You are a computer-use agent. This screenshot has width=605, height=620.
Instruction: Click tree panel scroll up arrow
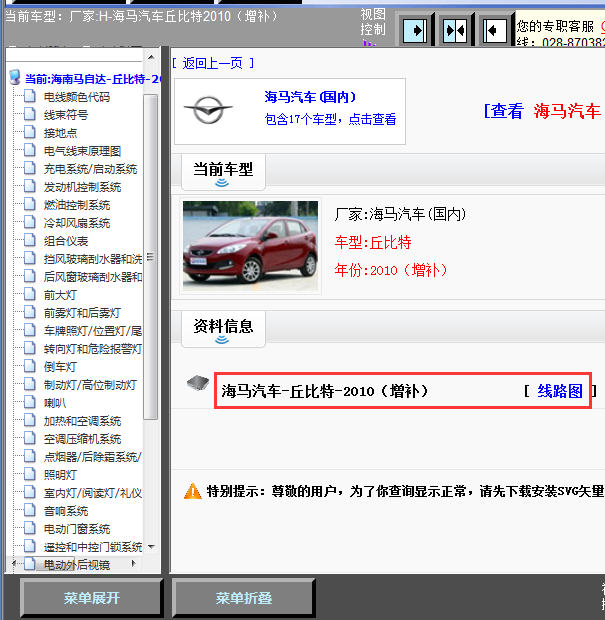pyautogui.click(x=151, y=57)
